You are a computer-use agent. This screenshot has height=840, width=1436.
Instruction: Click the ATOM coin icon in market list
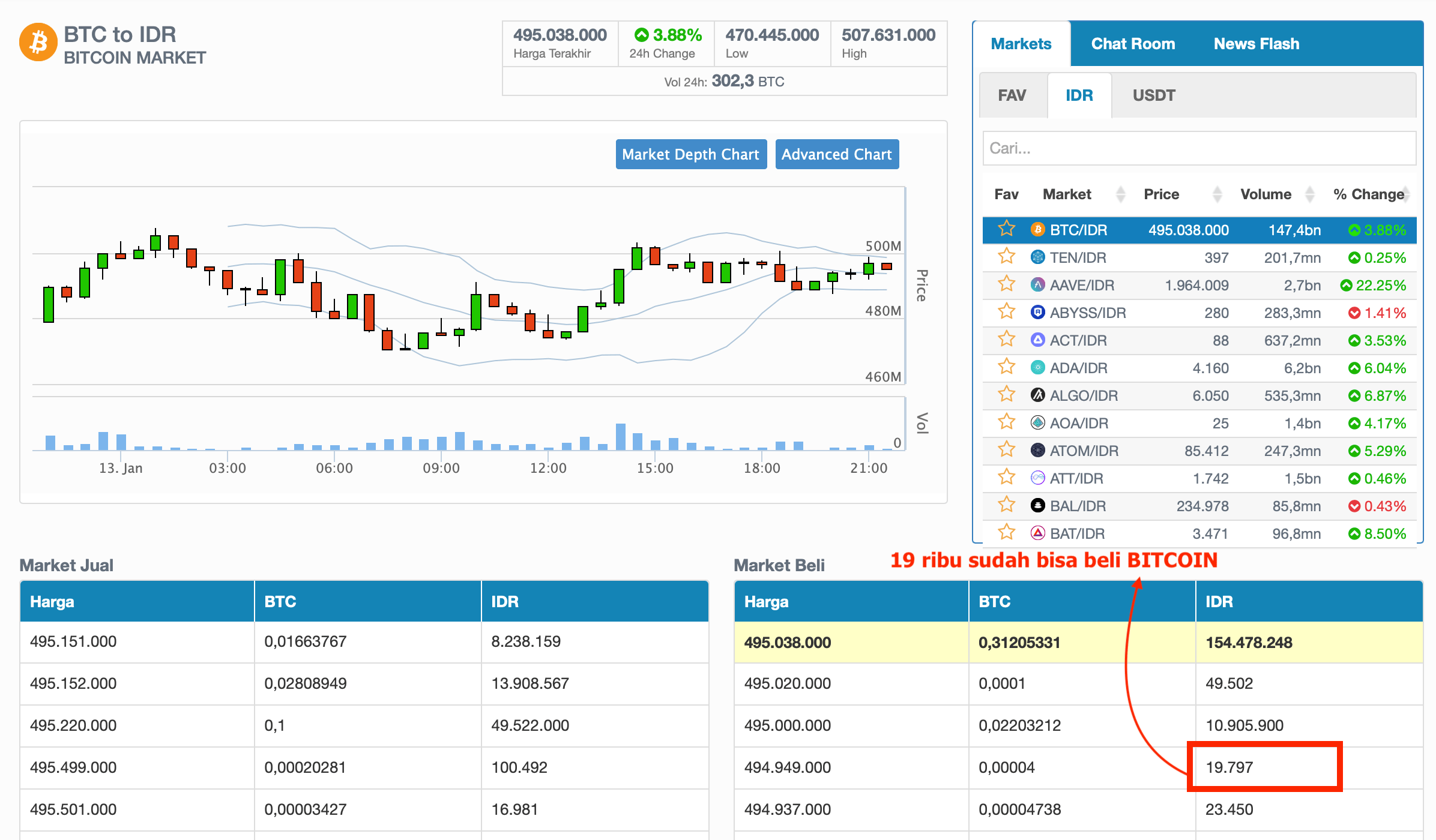tap(1037, 451)
